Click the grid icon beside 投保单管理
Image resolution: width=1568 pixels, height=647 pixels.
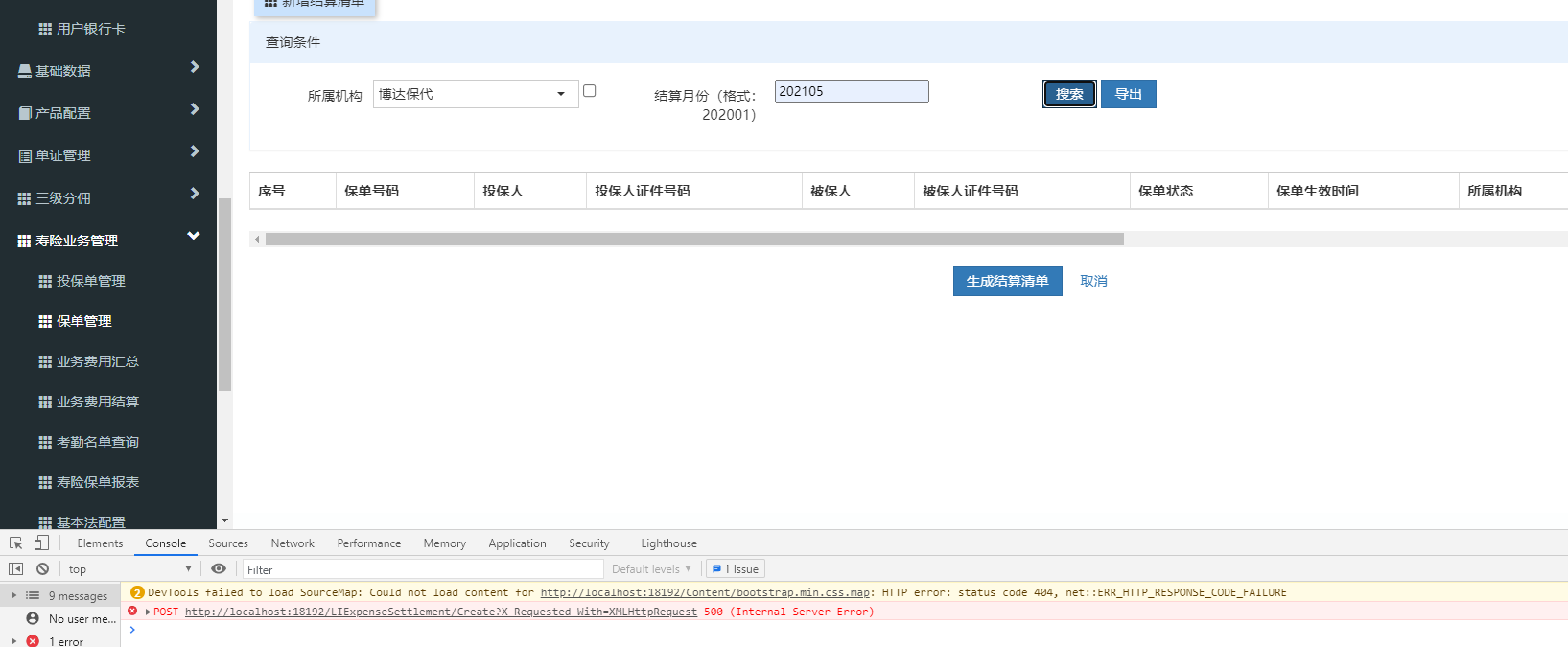(x=45, y=281)
